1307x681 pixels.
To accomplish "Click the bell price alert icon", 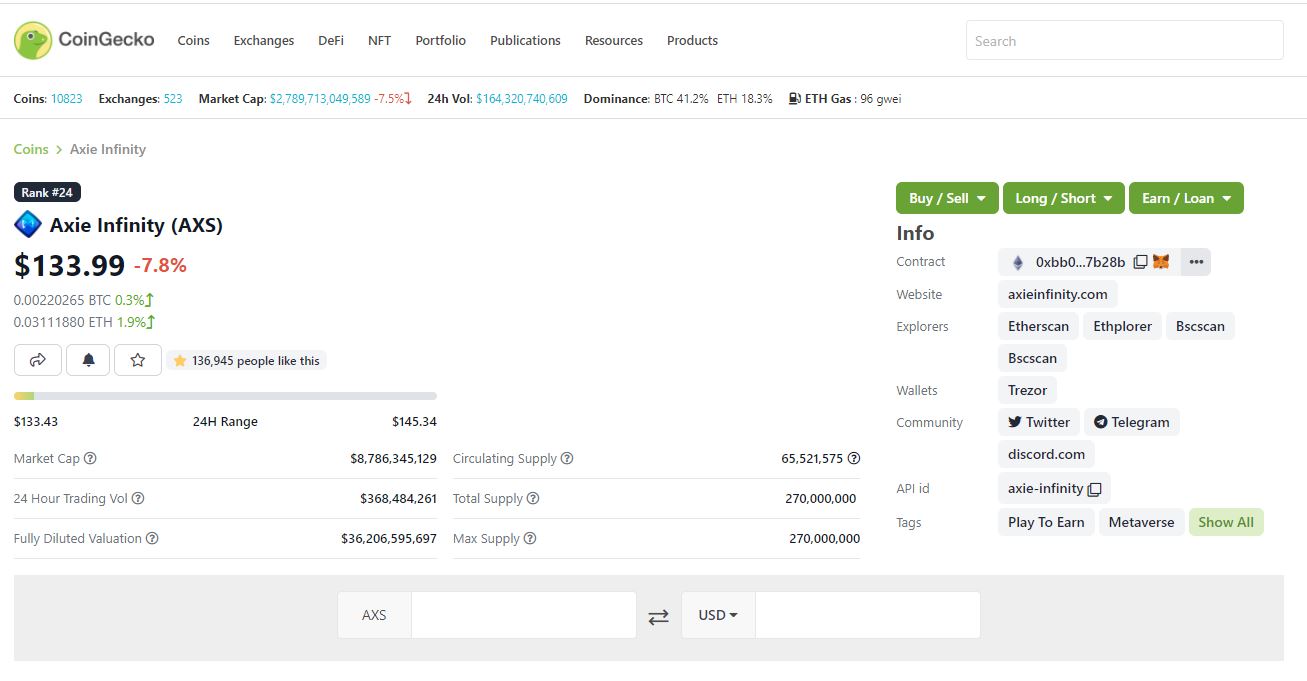I will [x=88, y=360].
